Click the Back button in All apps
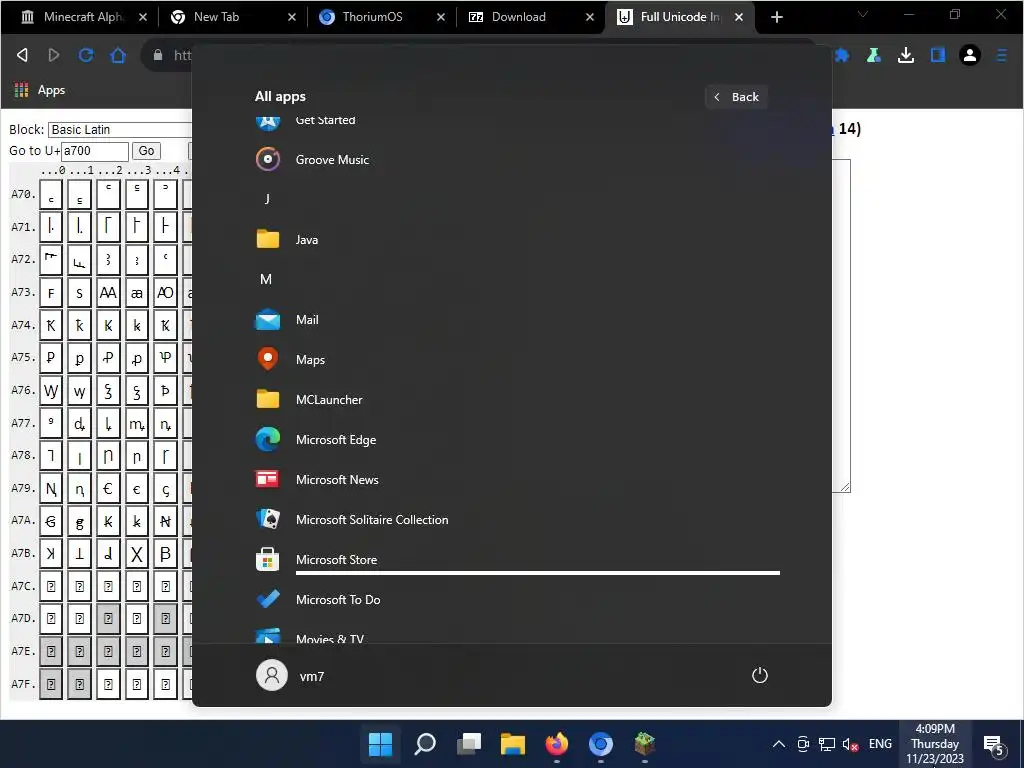 [736, 97]
